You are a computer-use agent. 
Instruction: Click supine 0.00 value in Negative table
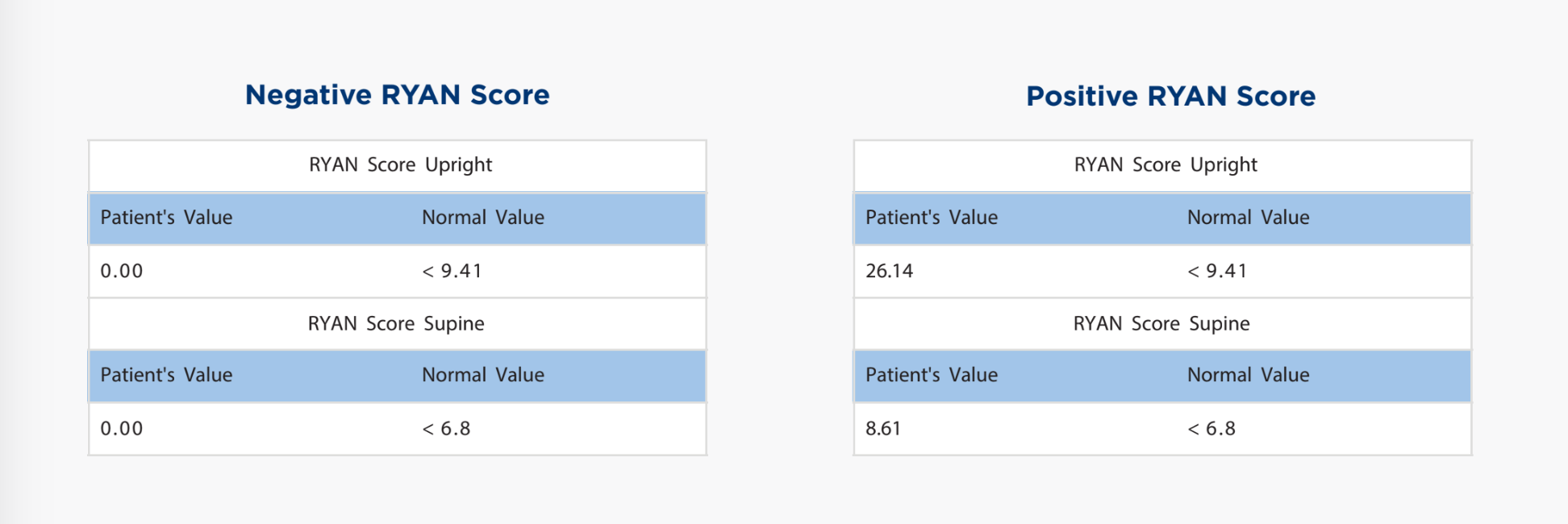pyautogui.click(x=122, y=429)
